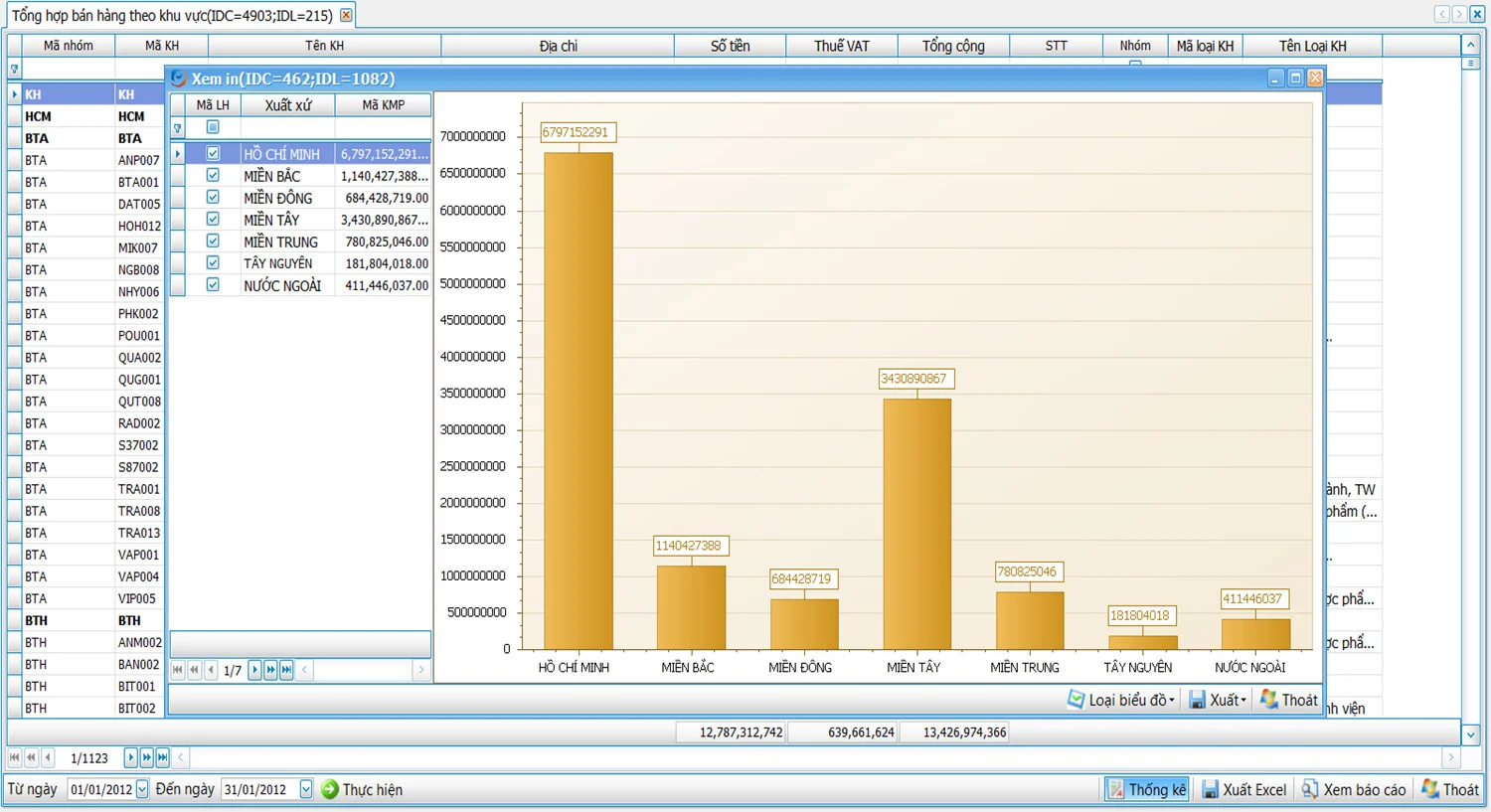Expand the Xuất export dropdown in dialog
The height and width of the screenshot is (812, 1491).
(x=1219, y=700)
